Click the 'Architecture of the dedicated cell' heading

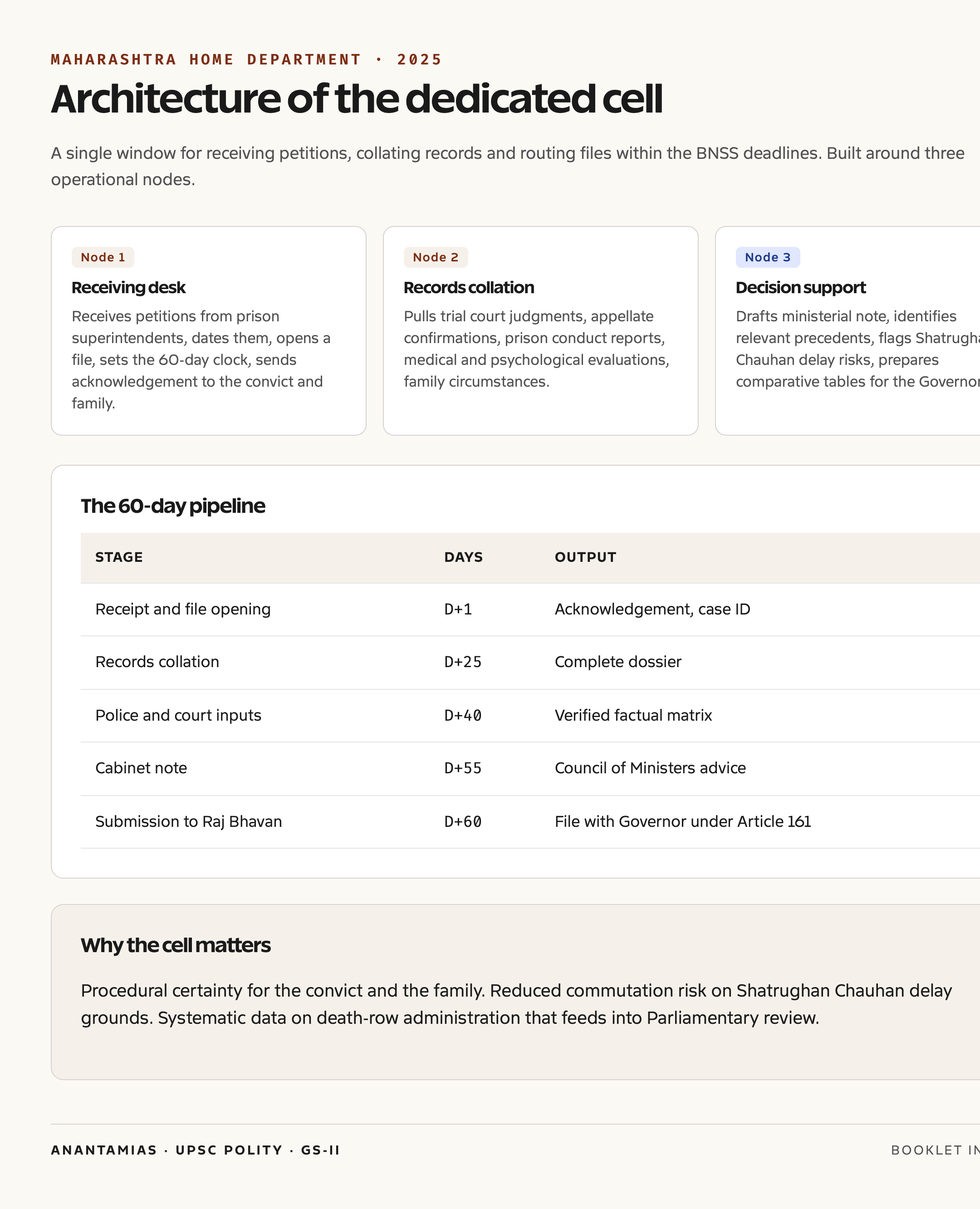[356, 99]
